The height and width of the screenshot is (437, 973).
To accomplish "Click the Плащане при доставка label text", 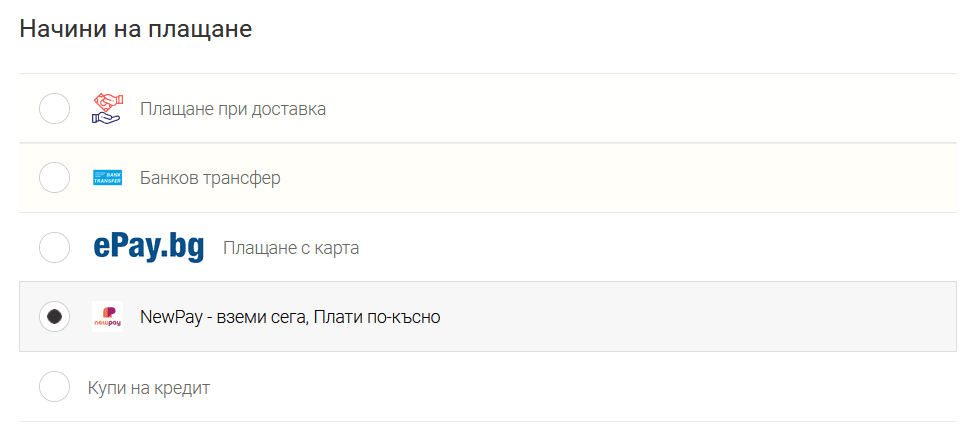I will pyautogui.click(x=233, y=109).
